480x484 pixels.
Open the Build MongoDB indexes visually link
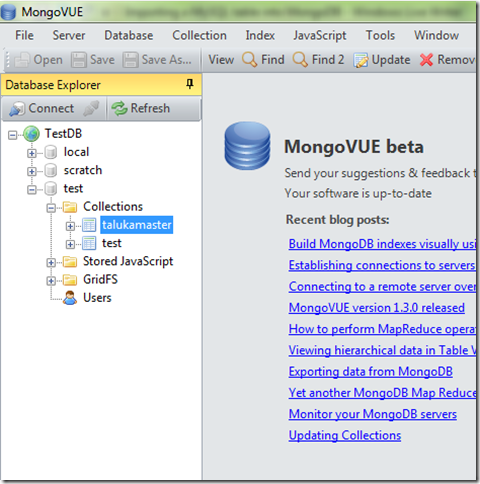click(382, 244)
